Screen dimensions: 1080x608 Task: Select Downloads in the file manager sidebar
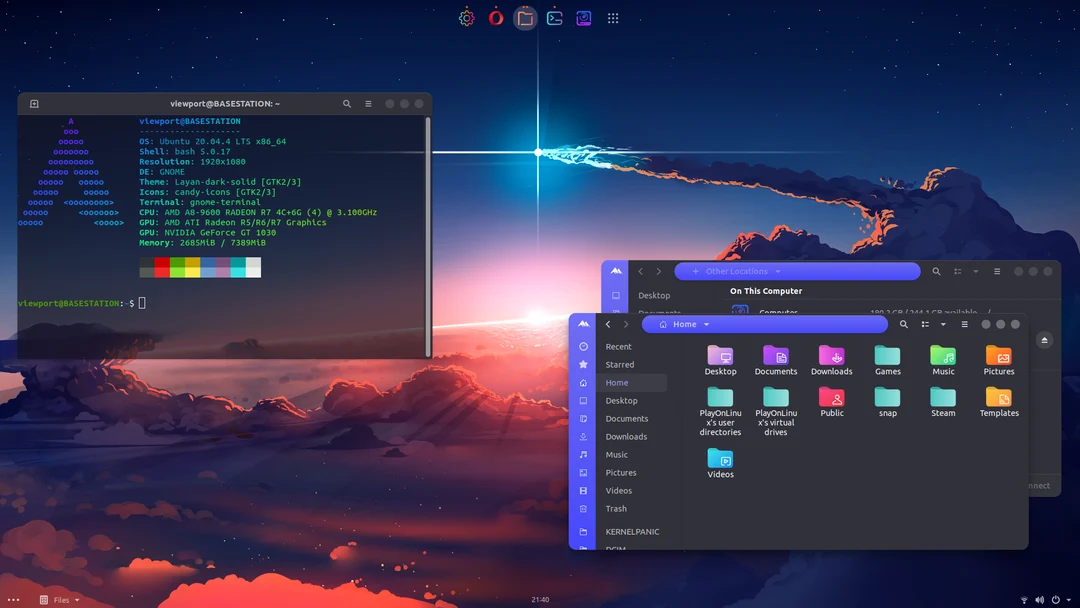click(x=626, y=436)
